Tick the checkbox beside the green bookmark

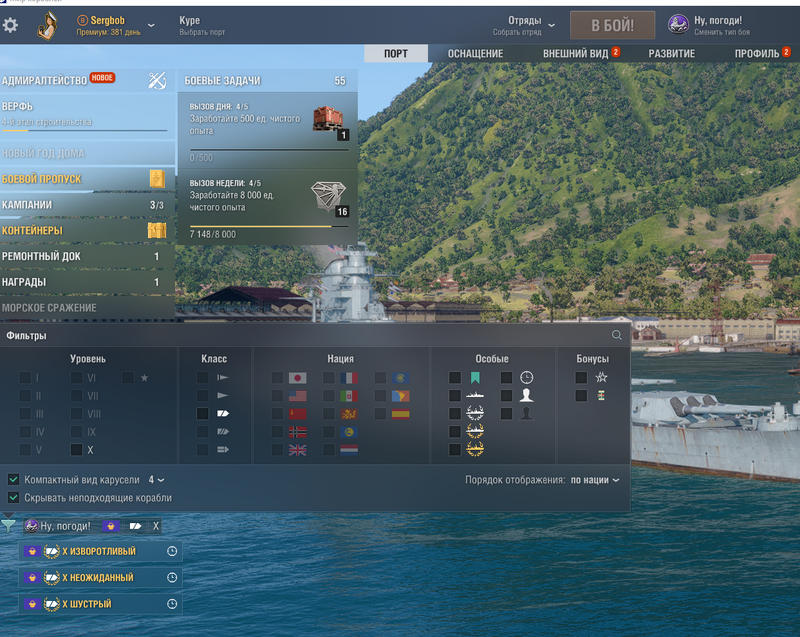pos(455,377)
